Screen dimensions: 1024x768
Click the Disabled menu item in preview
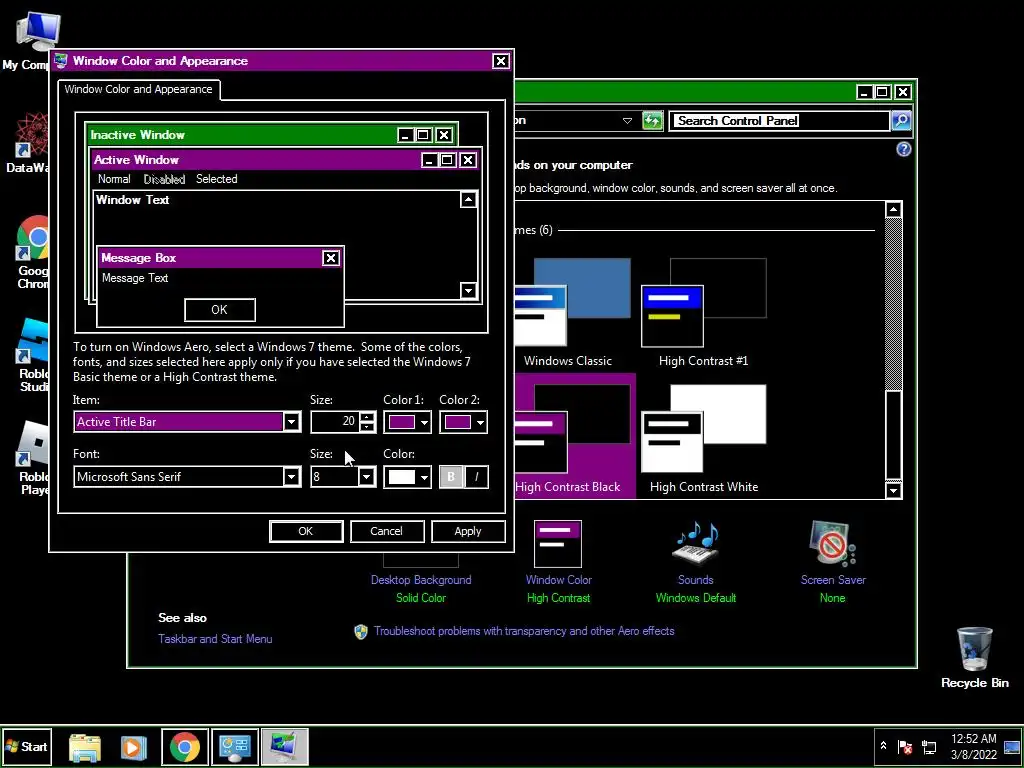coord(164,179)
